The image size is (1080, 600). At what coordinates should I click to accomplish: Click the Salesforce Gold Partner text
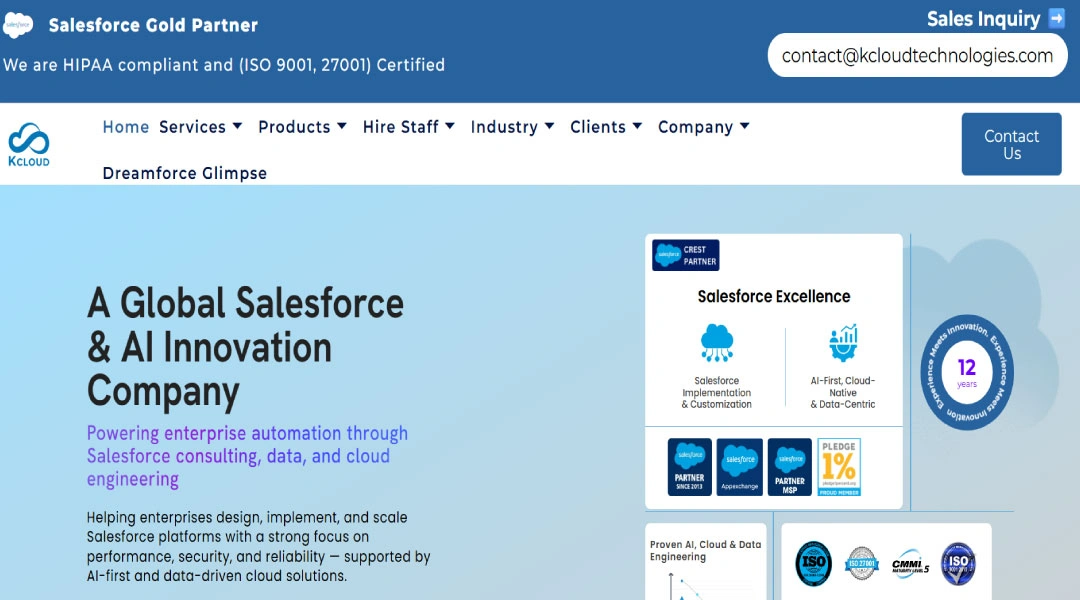click(x=153, y=25)
